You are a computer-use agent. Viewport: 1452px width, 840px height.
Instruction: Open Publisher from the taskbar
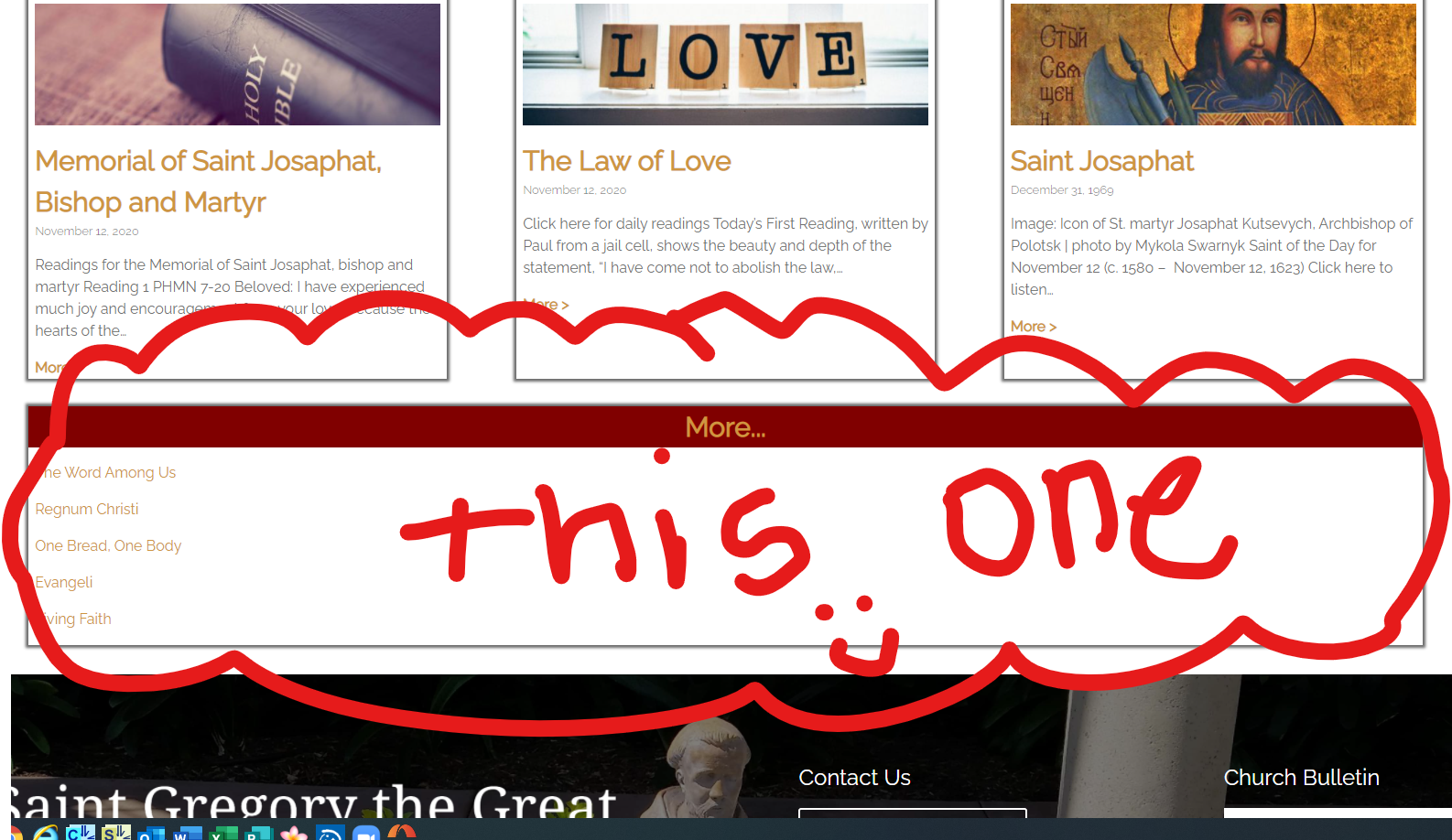(x=258, y=833)
